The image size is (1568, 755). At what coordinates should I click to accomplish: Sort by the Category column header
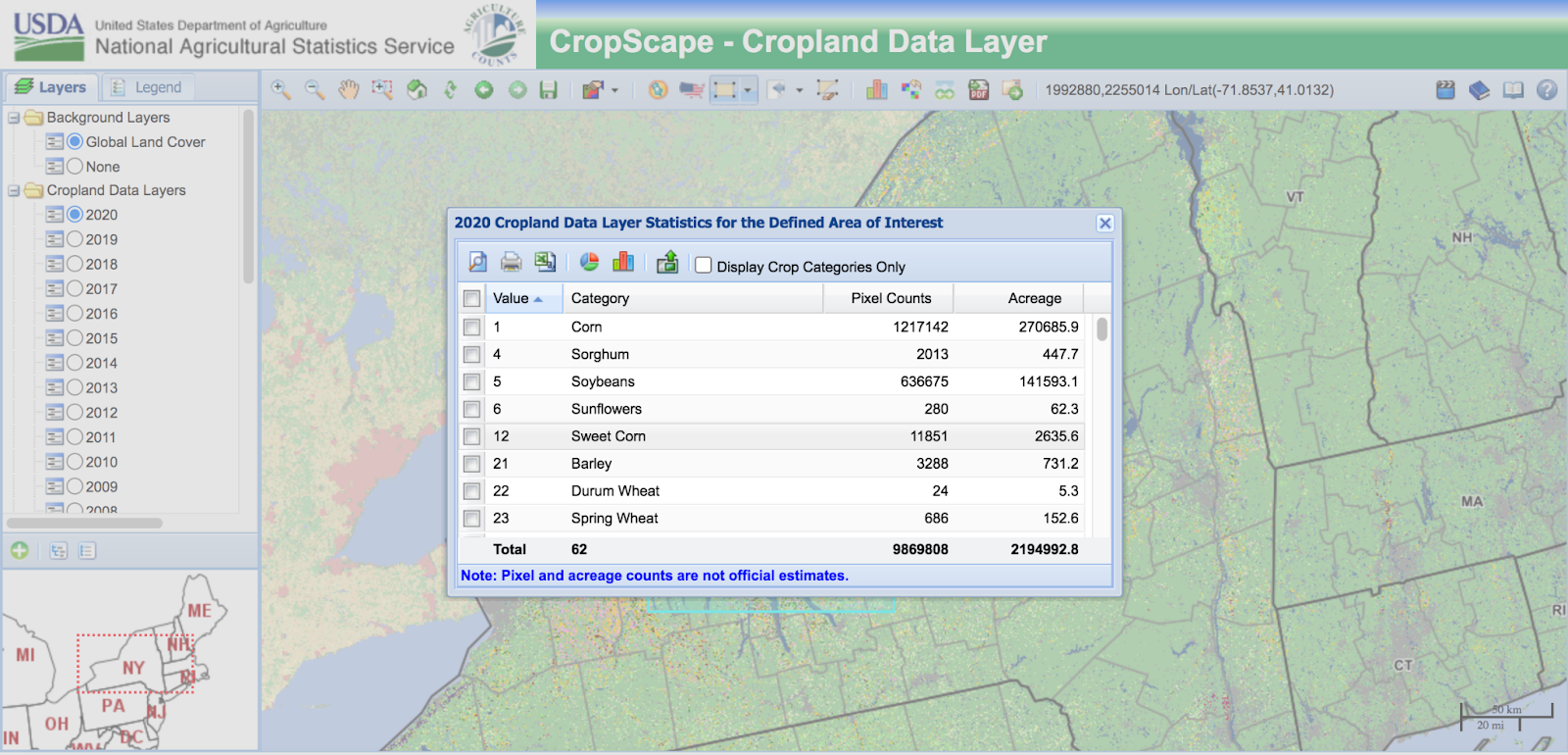(693, 298)
